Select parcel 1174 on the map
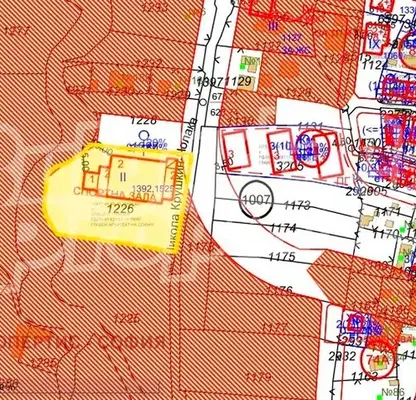Image resolution: width=416 pixels, height=400 pixels. (283, 228)
